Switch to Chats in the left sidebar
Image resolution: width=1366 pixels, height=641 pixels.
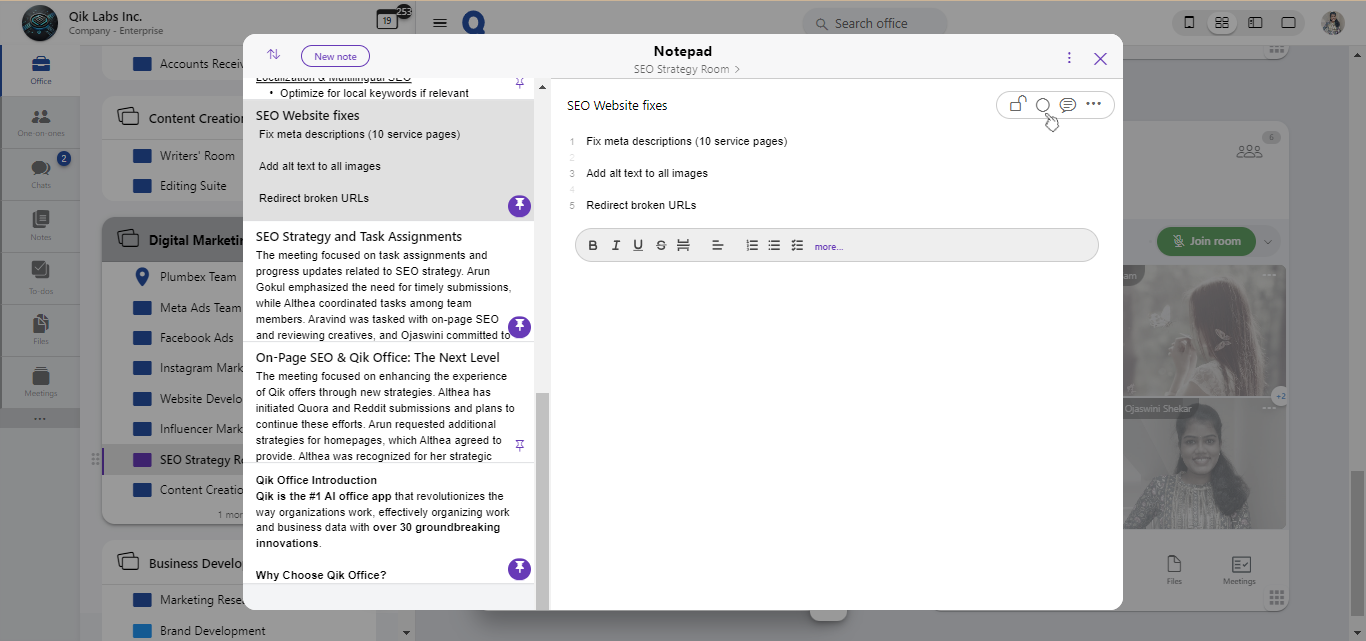(x=40, y=173)
